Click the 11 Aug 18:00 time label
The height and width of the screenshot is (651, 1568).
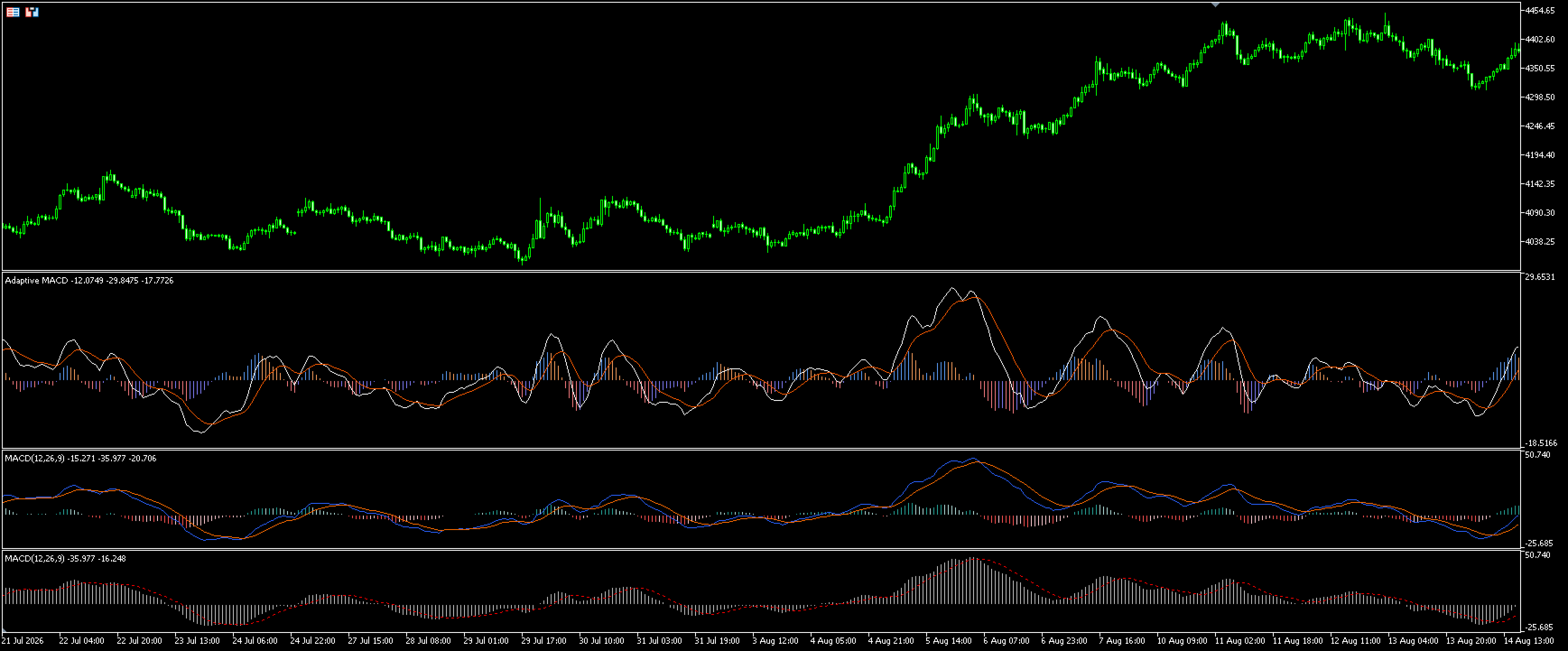coord(1297,641)
